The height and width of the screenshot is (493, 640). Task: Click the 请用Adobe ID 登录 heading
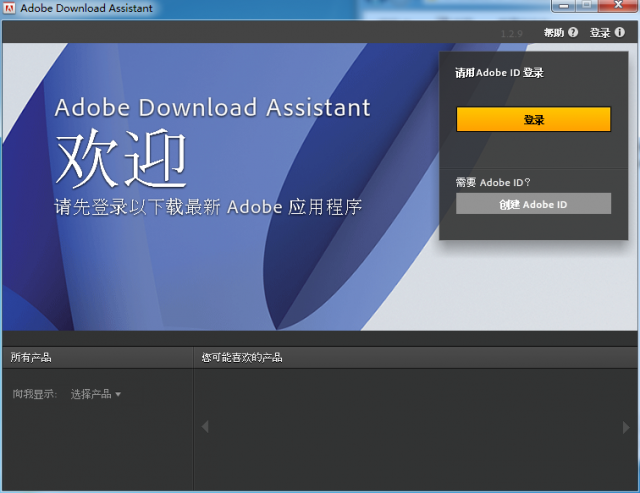tap(500, 73)
